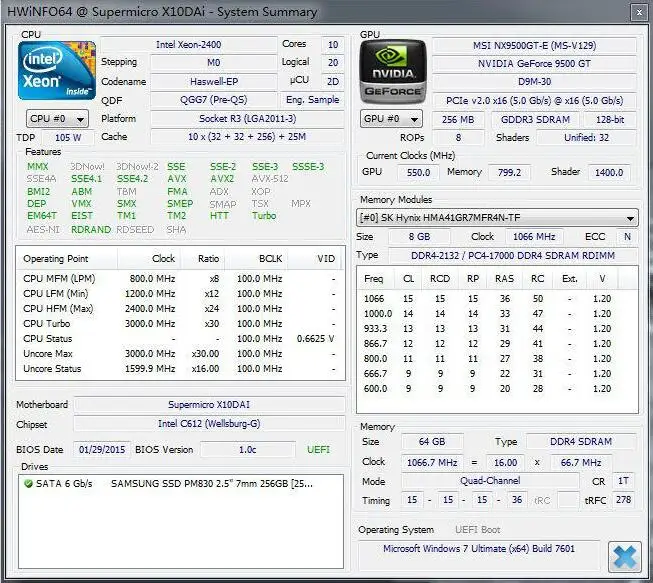This screenshot has height=583, width=653.
Task: Click the 105 W TDP value
Action: pos(67,137)
